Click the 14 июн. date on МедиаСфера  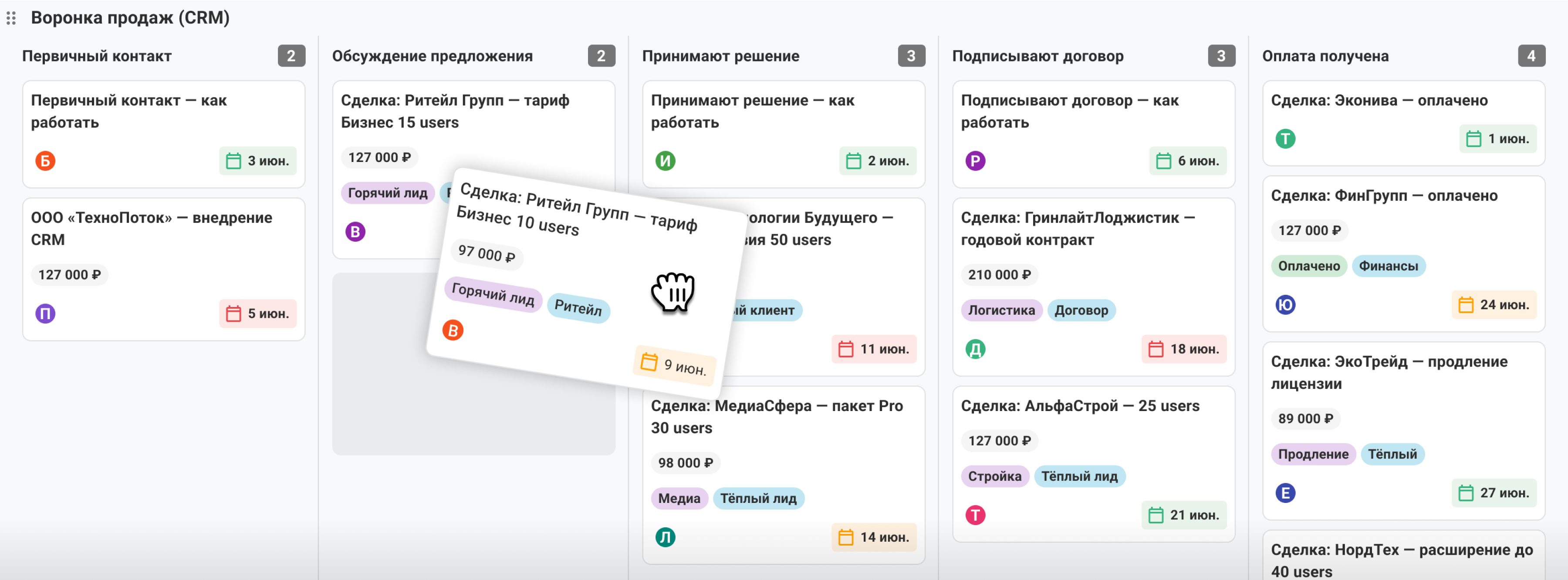point(873,537)
